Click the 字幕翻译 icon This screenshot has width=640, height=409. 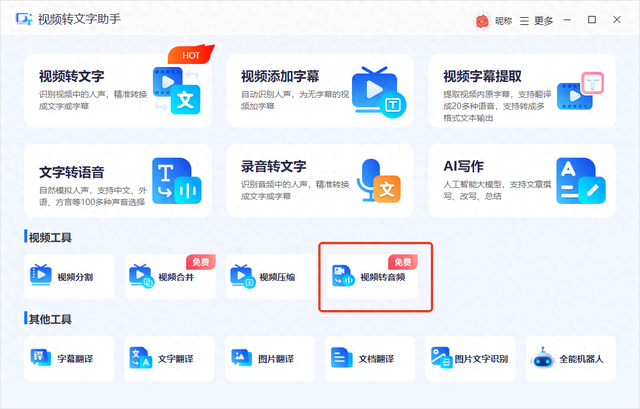coord(41,357)
